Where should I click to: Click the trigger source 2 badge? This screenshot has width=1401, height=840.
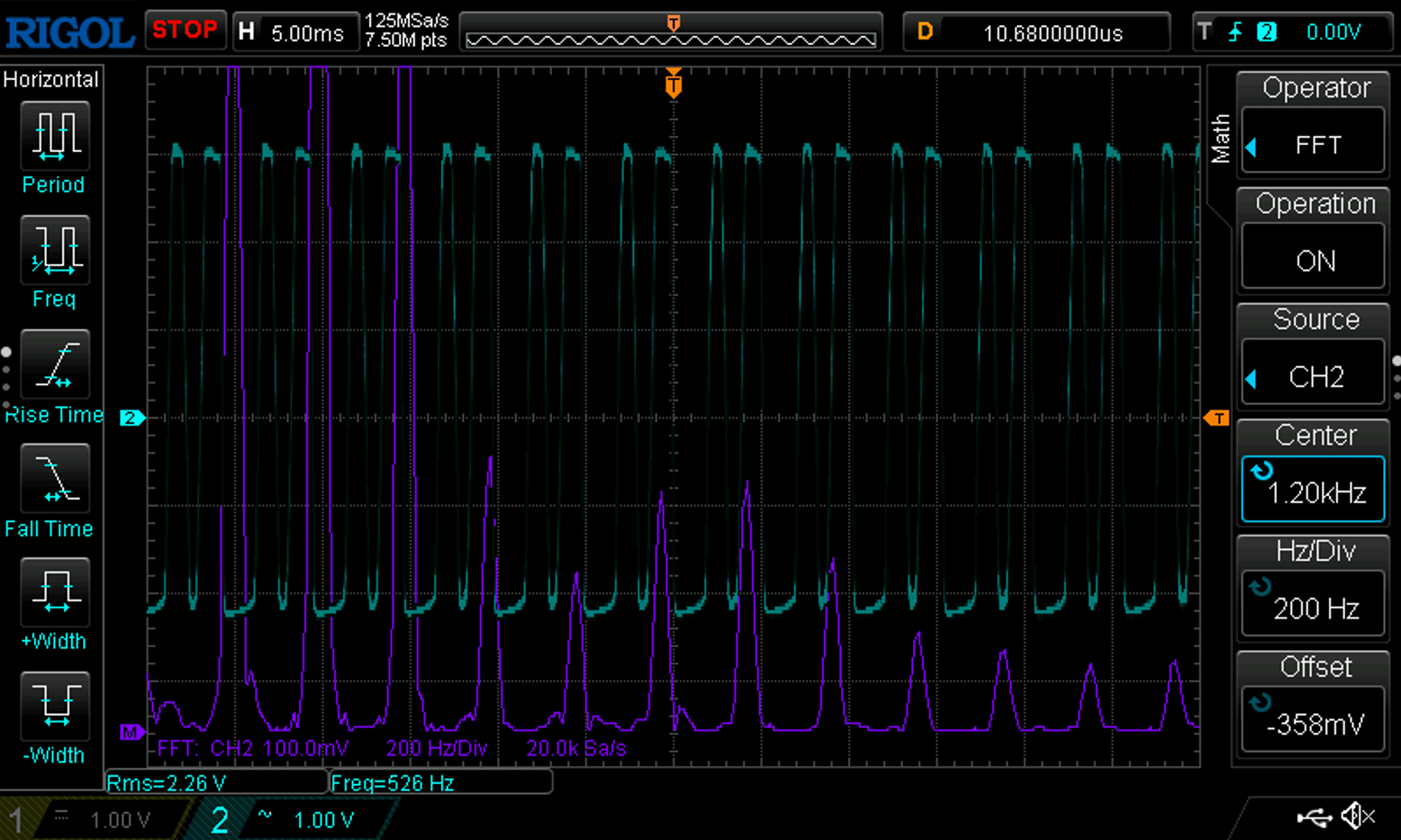[1267, 32]
